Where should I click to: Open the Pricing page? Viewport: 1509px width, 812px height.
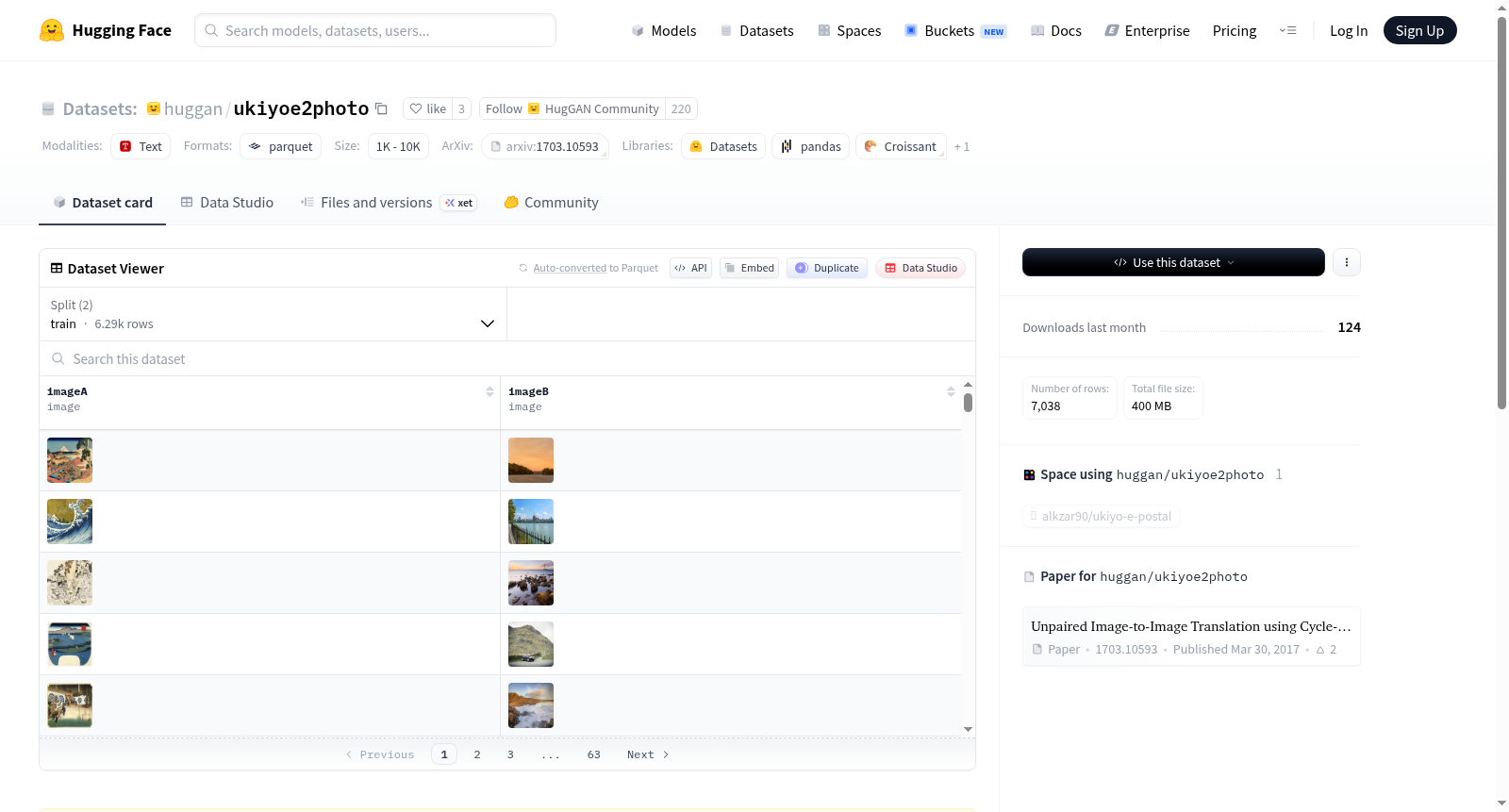pos(1235,30)
